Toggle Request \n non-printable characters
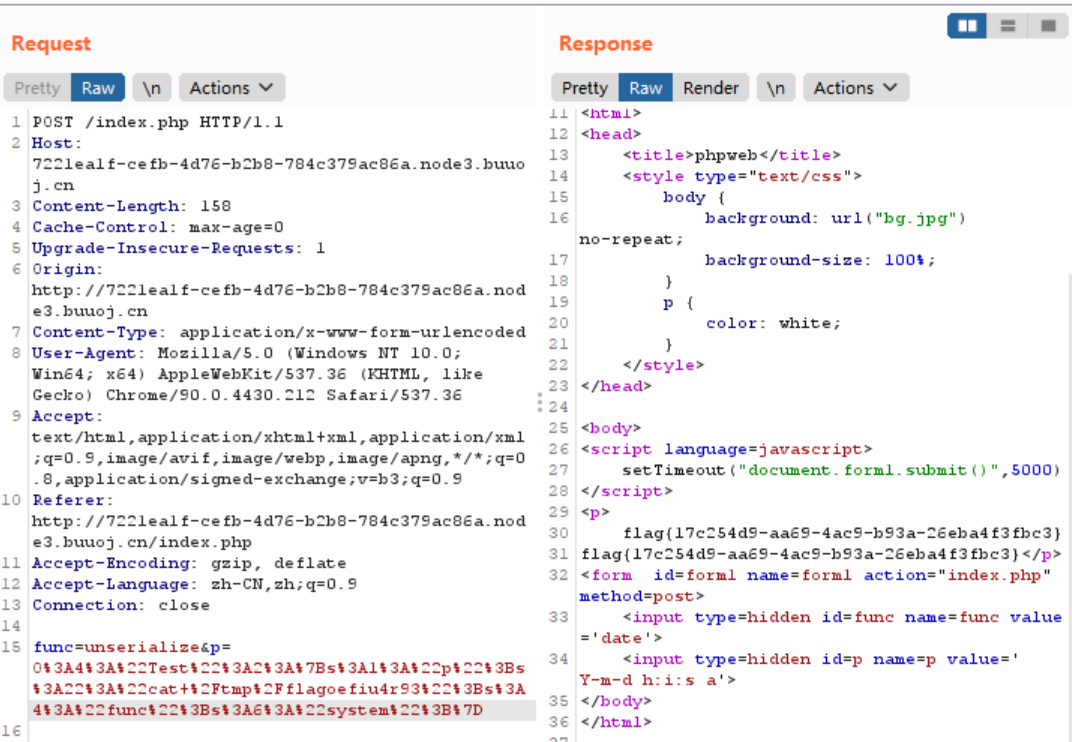The height and width of the screenshot is (742, 1072). tap(152, 88)
